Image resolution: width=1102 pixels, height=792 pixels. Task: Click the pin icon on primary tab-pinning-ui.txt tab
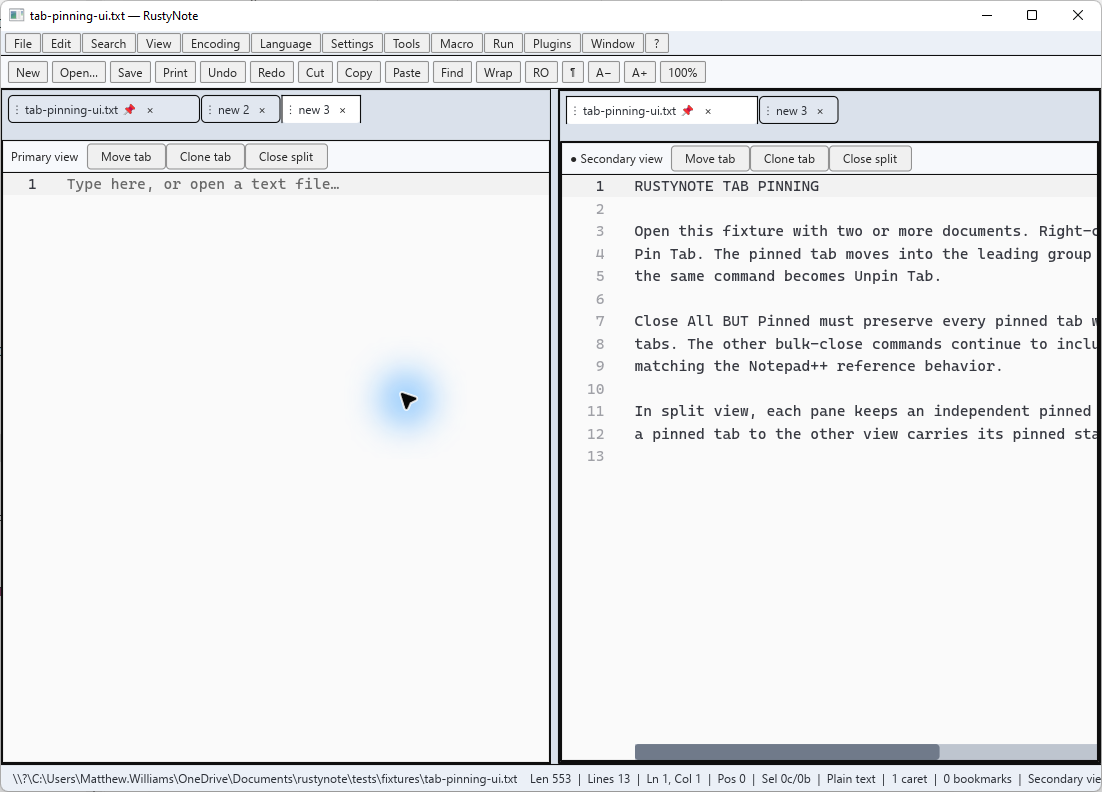129,110
